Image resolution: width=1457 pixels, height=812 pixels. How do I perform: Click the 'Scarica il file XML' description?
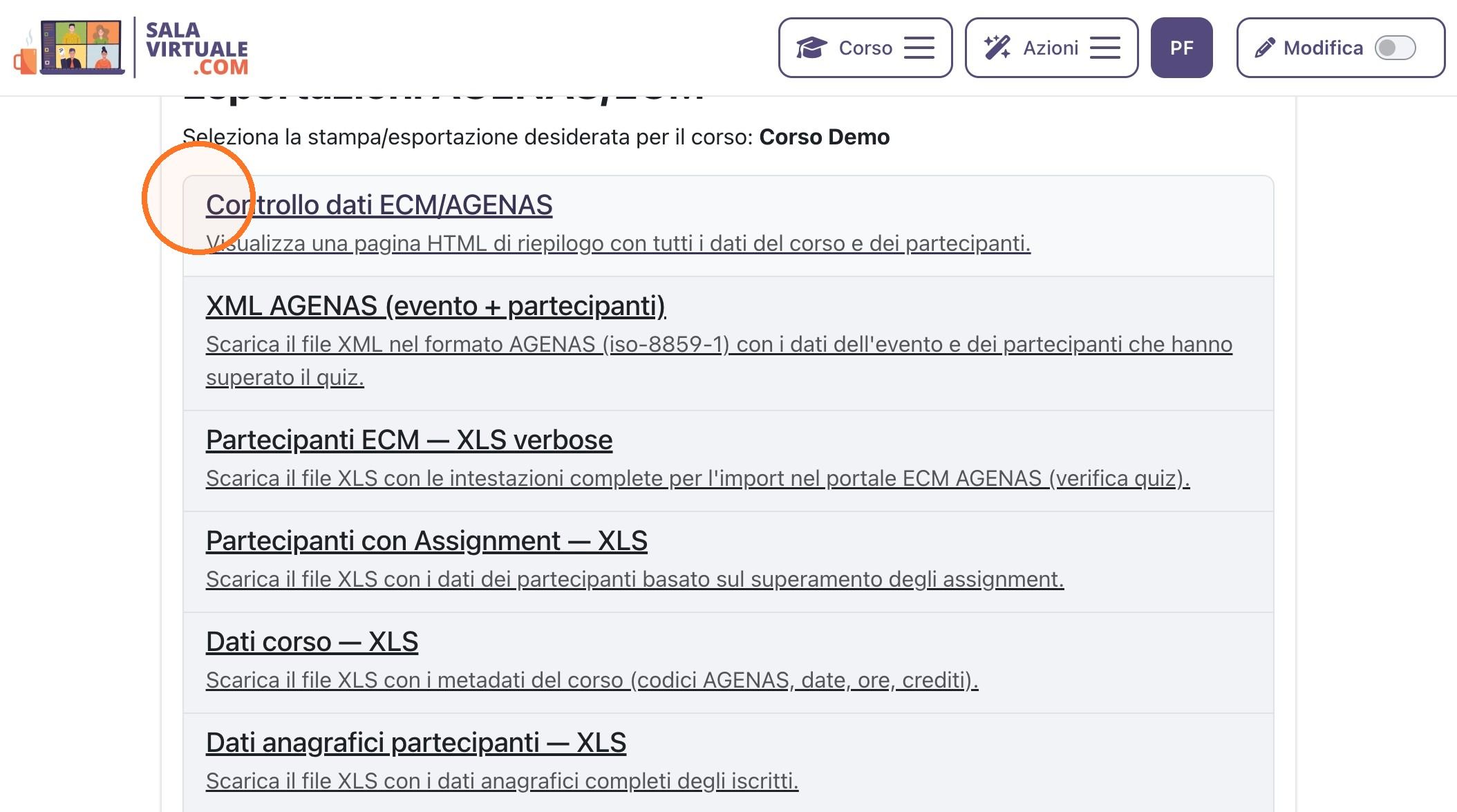tap(719, 361)
